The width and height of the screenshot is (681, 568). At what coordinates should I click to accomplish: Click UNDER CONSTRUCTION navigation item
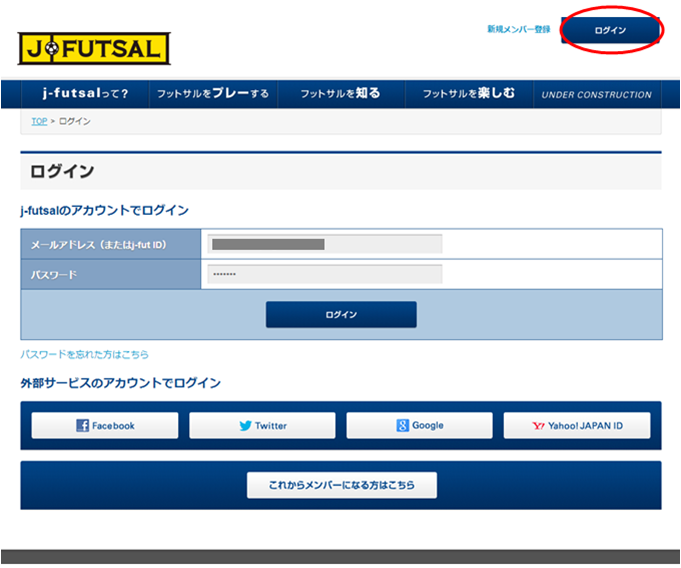pyautogui.click(x=596, y=95)
